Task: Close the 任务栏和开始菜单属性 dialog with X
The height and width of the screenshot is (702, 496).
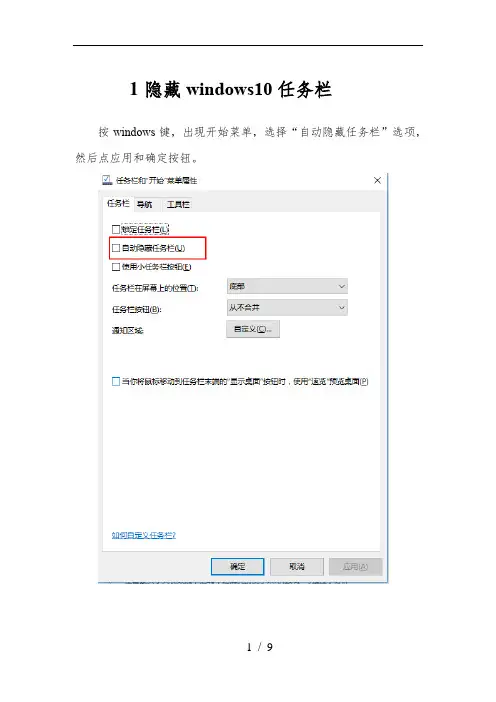Action: [x=377, y=180]
